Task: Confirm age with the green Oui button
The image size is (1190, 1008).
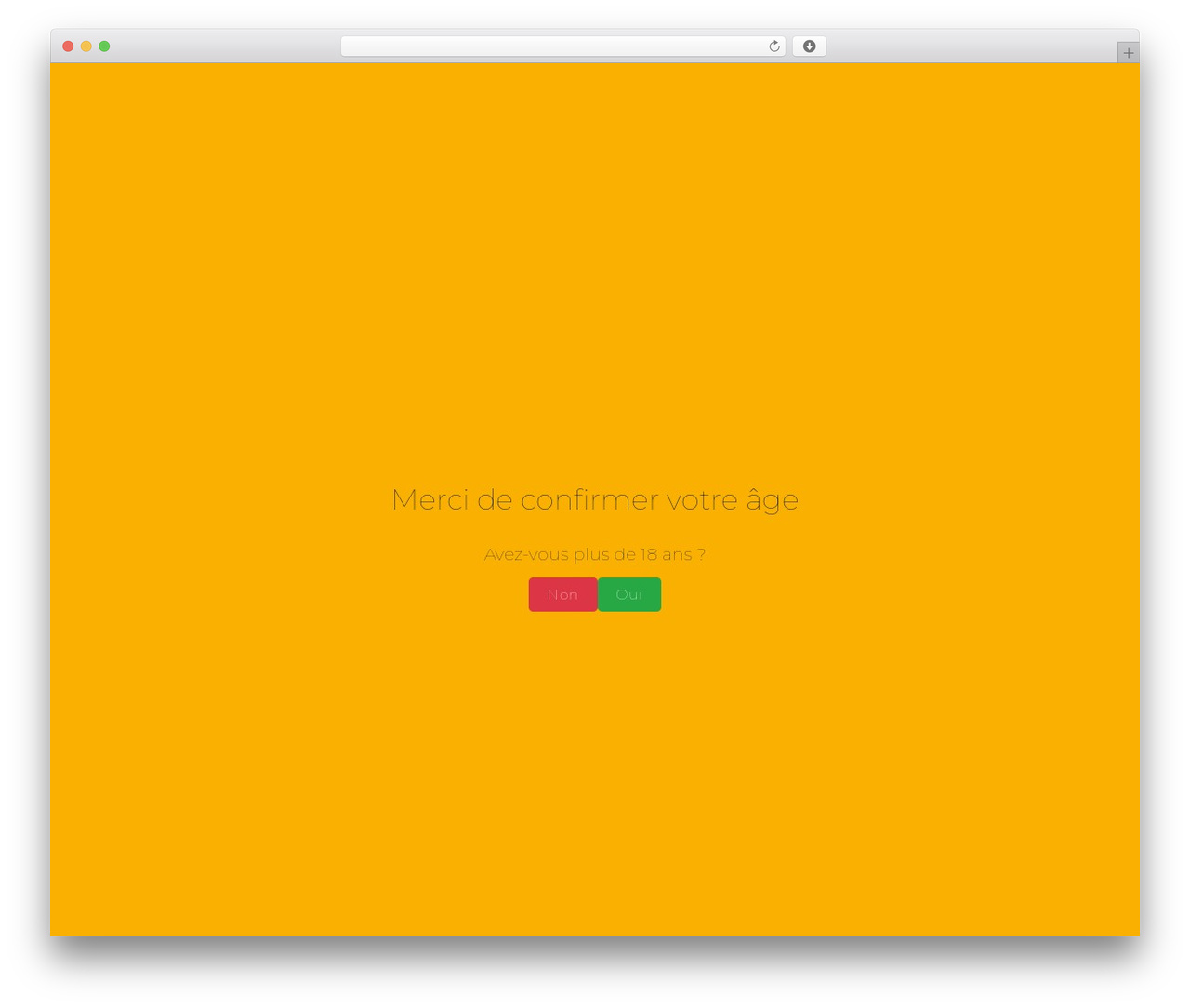Action: click(629, 594)
